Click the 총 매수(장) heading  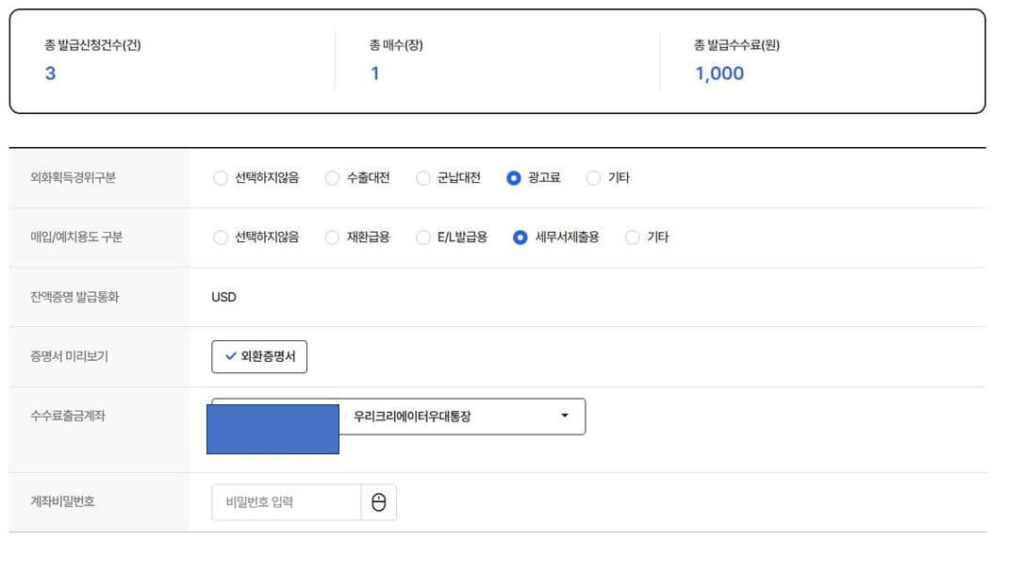396,45
